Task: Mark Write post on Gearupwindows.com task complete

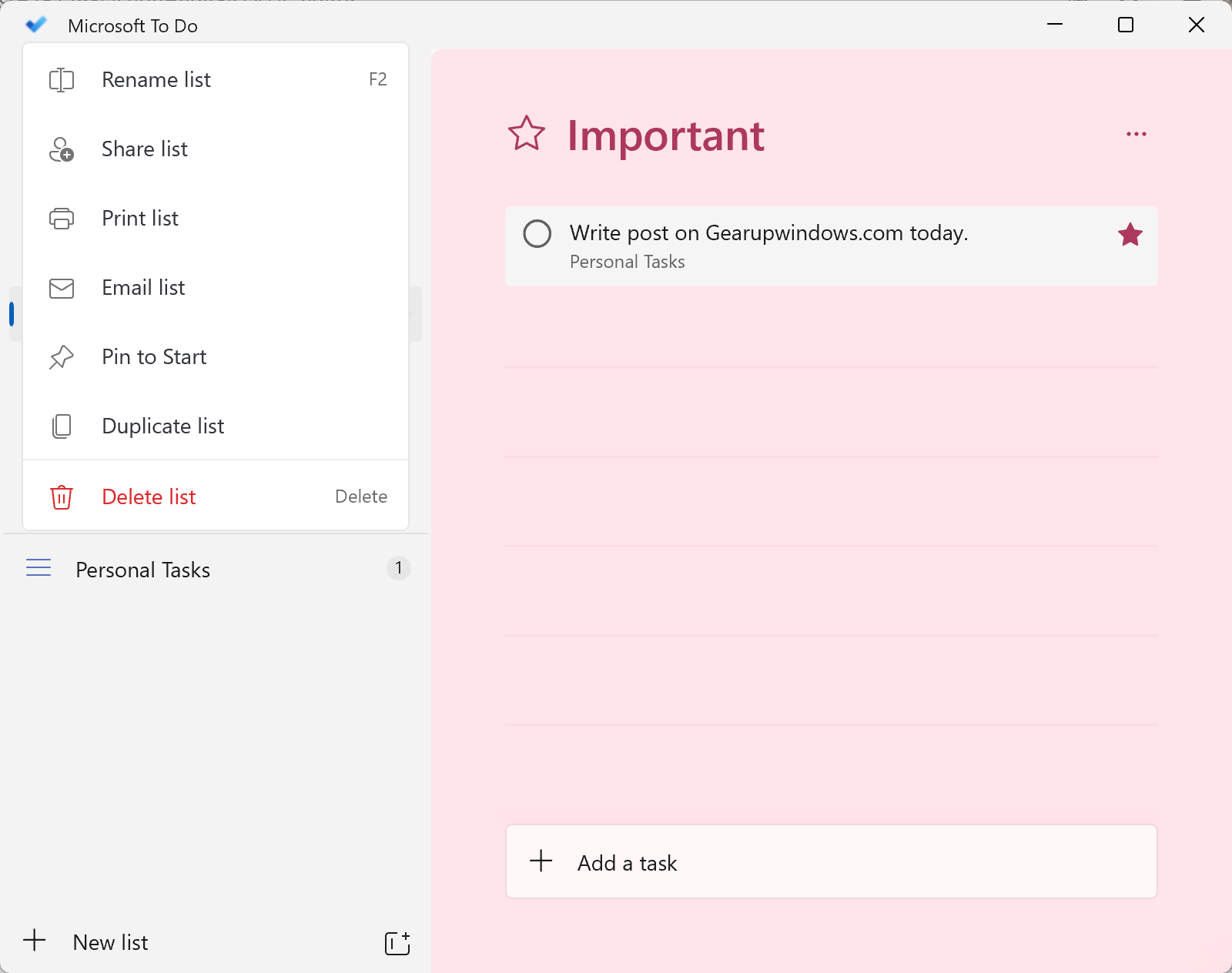Action: 537,233
